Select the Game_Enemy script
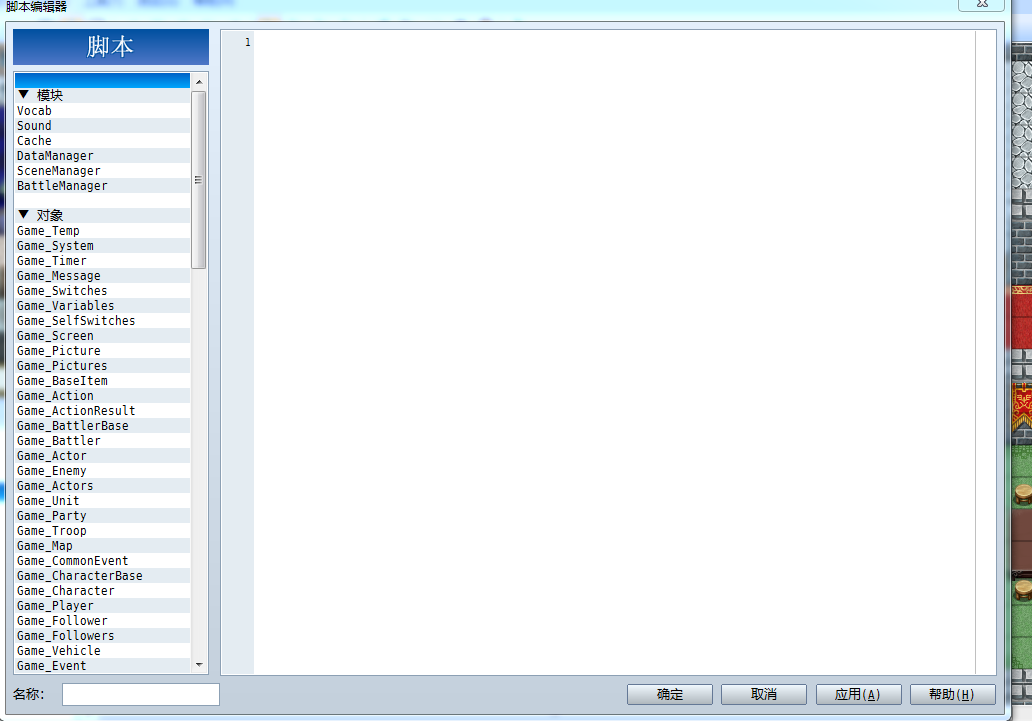The width and height of the screenshot is (1032, 721). (102, 471)
